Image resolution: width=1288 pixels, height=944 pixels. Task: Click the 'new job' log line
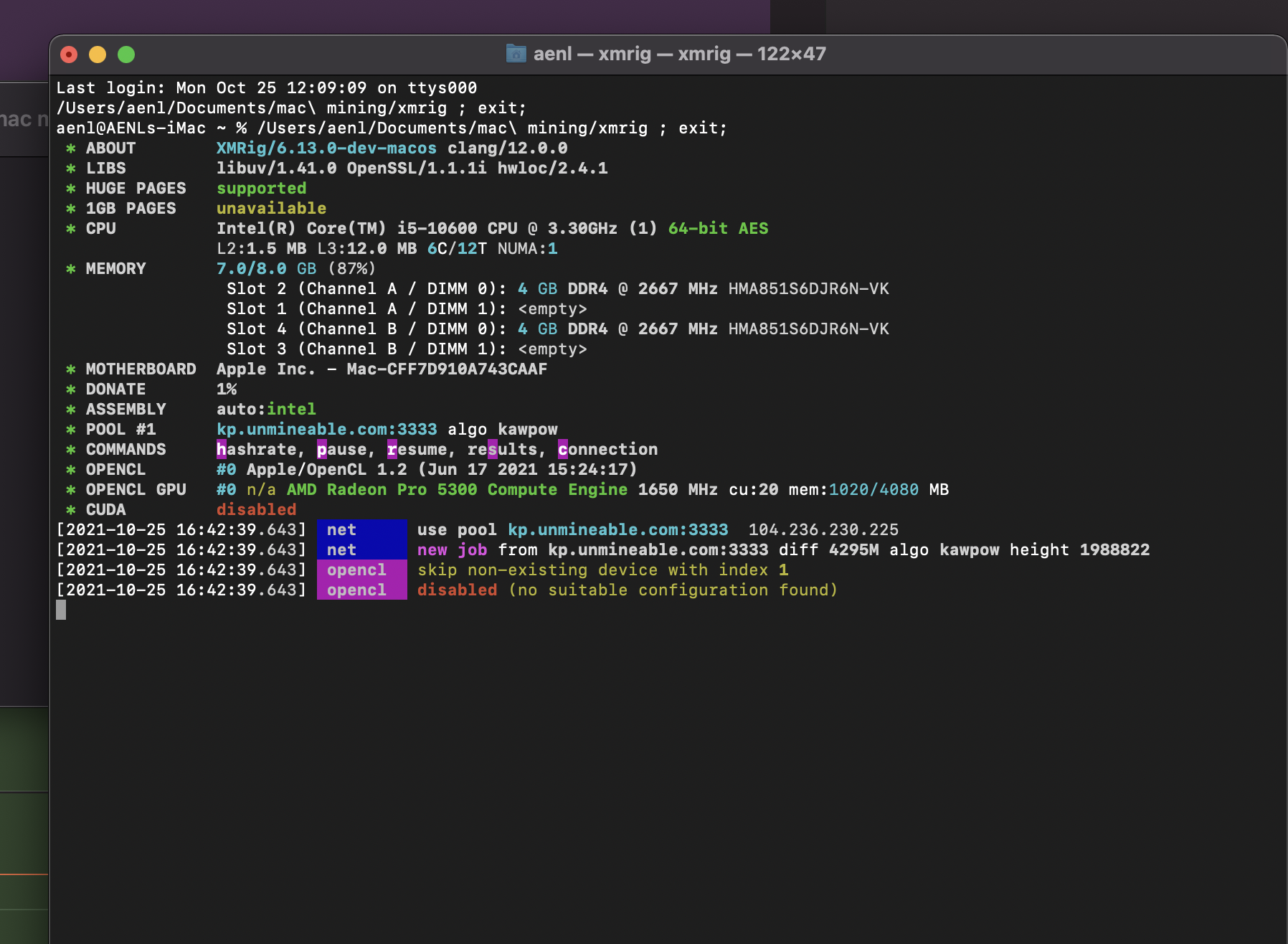(x=603, y=550)
